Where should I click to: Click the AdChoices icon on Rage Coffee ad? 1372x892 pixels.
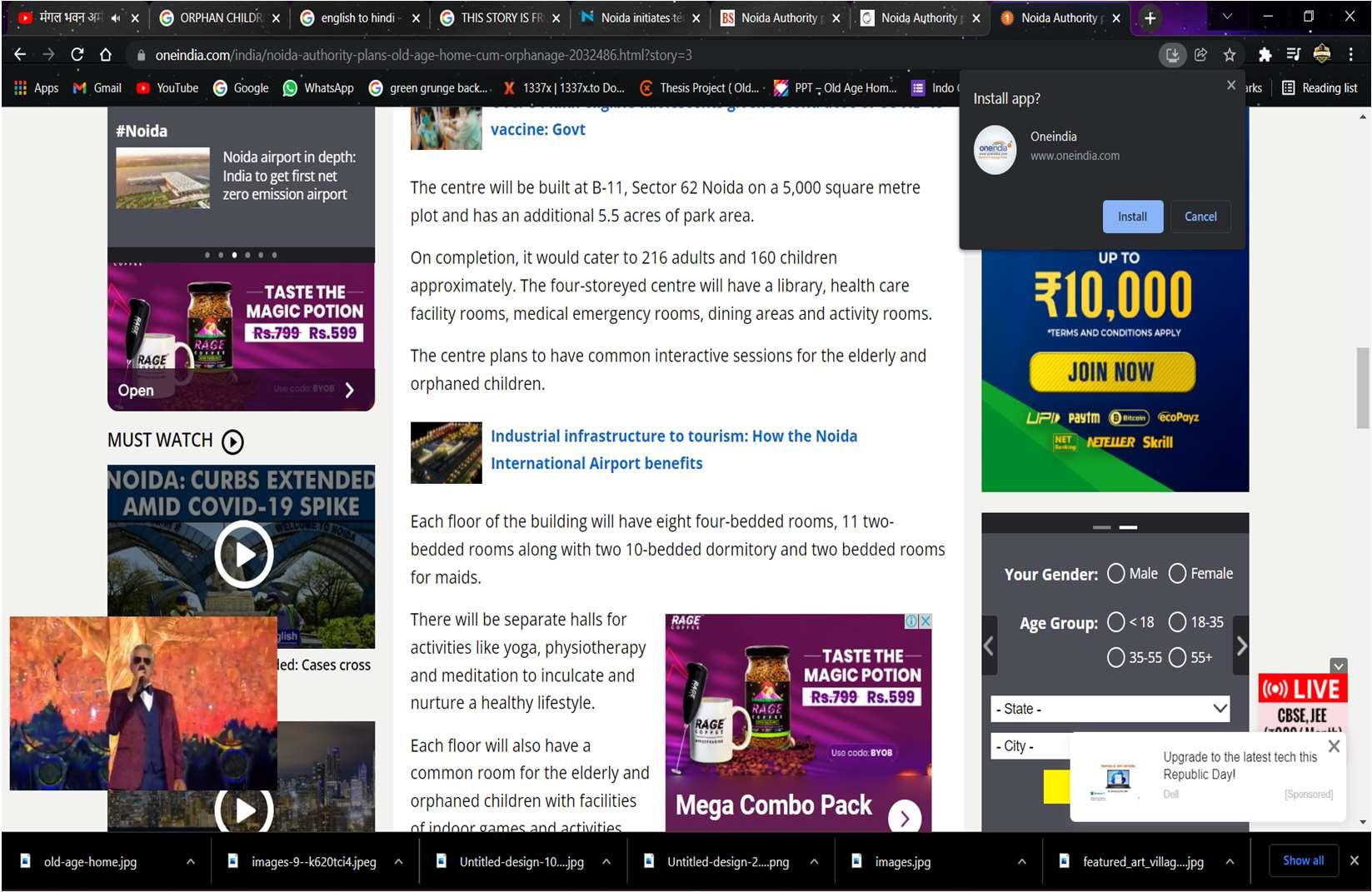pyautogui.click(x=912, y=621)
